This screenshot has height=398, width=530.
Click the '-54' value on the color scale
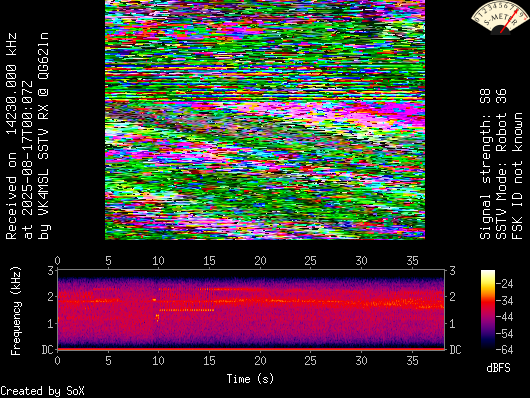504,333
